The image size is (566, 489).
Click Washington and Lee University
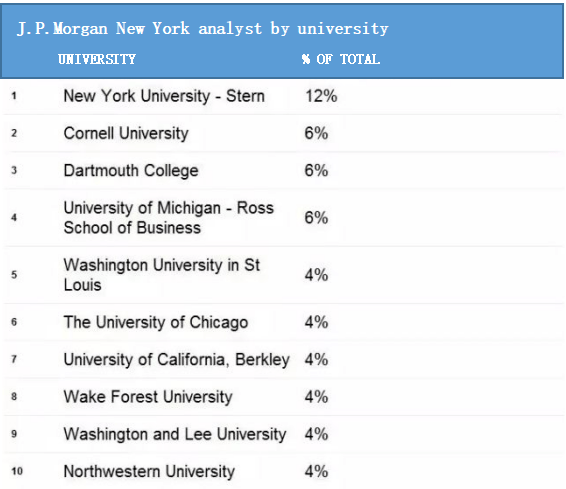[x=175, y=434]
